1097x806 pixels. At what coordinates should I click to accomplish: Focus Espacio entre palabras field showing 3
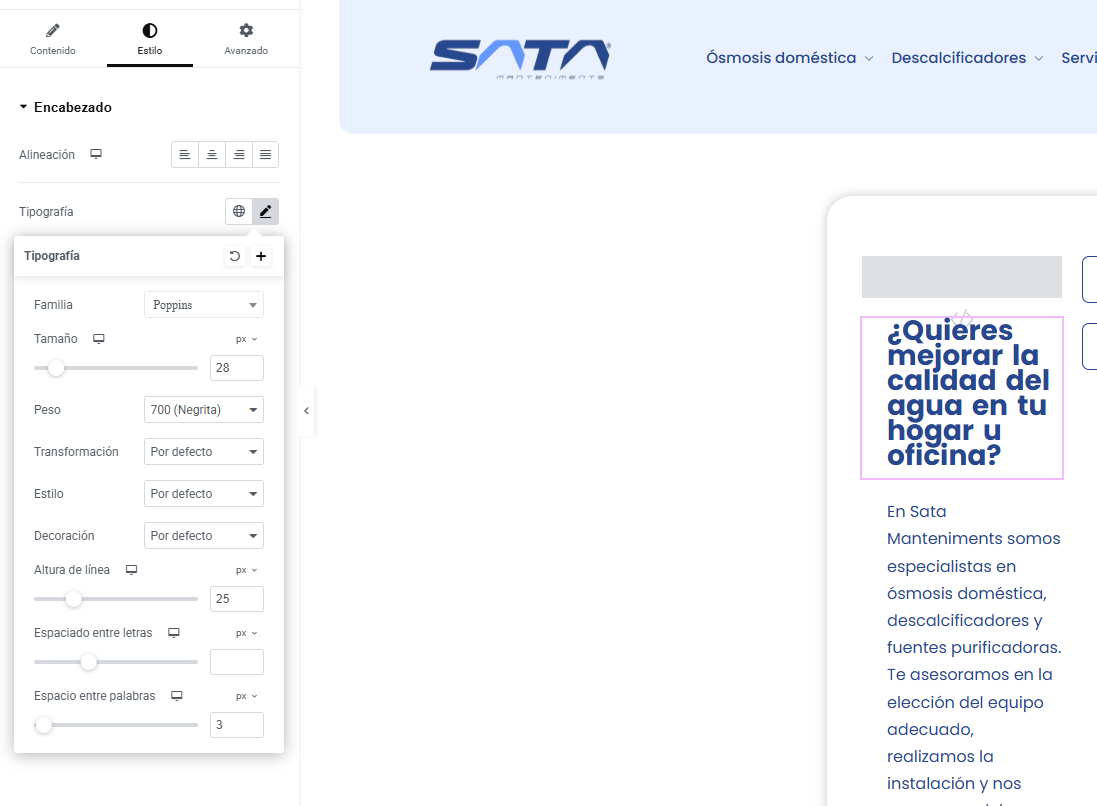[236, 725]
